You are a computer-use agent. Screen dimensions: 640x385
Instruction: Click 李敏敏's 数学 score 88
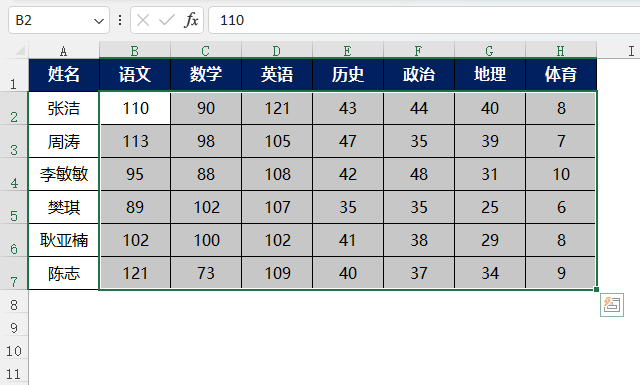tap(206, 174)
